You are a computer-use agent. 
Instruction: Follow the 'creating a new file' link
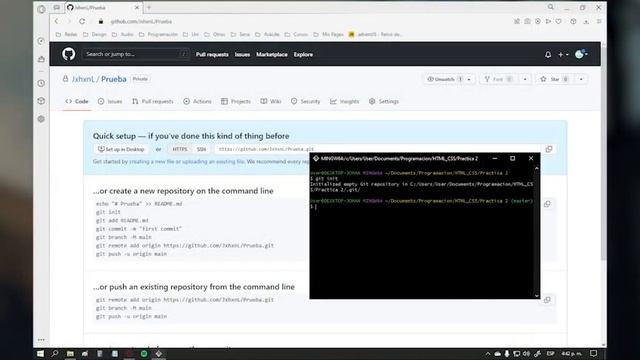(x=151, y=162)
